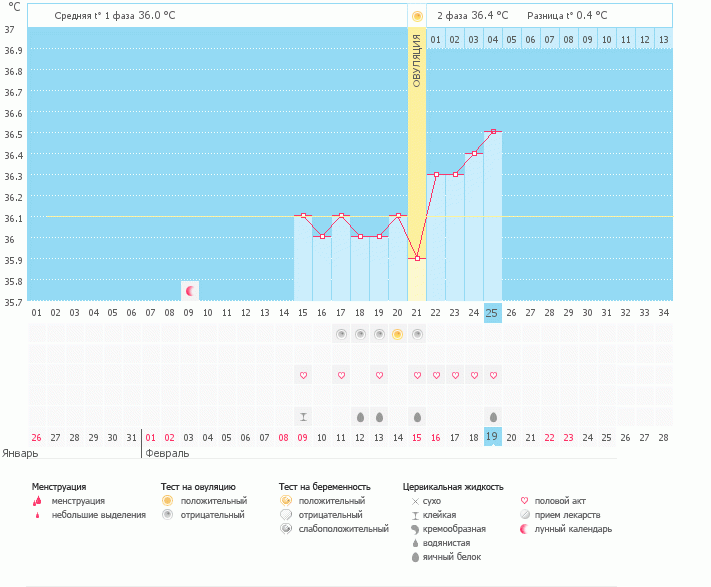
Task: Click positive pregnancy test icon in legend
Action: [x=286, y=500]
